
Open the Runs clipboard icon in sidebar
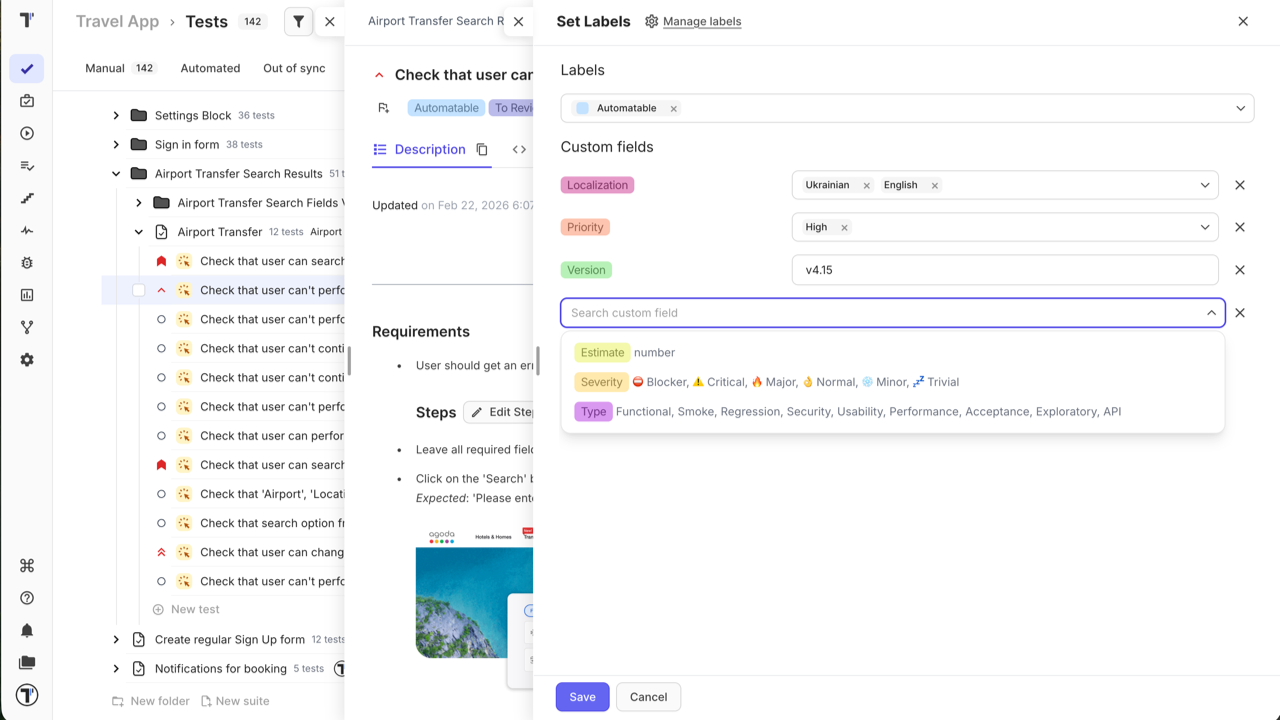pos(27,101)
